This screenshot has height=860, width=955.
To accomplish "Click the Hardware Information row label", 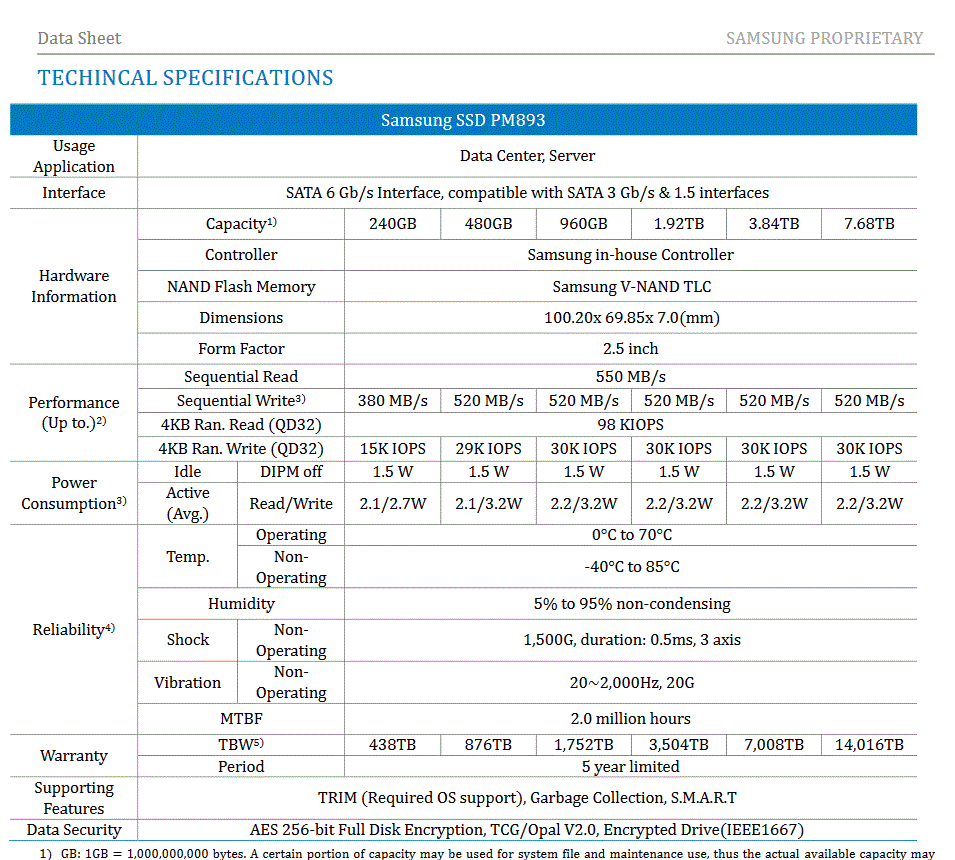I will [74, 286].
